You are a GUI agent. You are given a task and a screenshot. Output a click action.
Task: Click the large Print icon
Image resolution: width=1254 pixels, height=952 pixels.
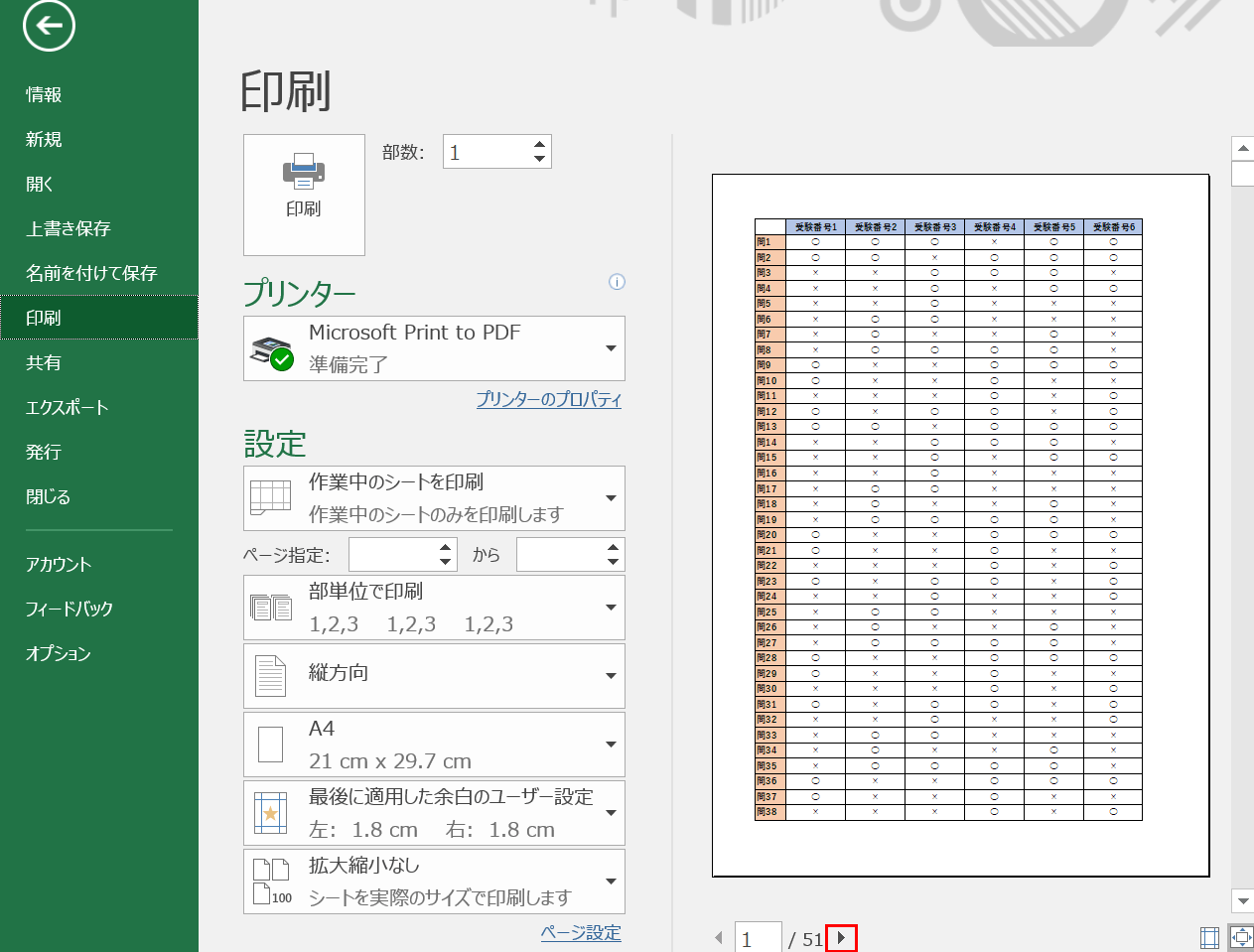click(304, 194)
